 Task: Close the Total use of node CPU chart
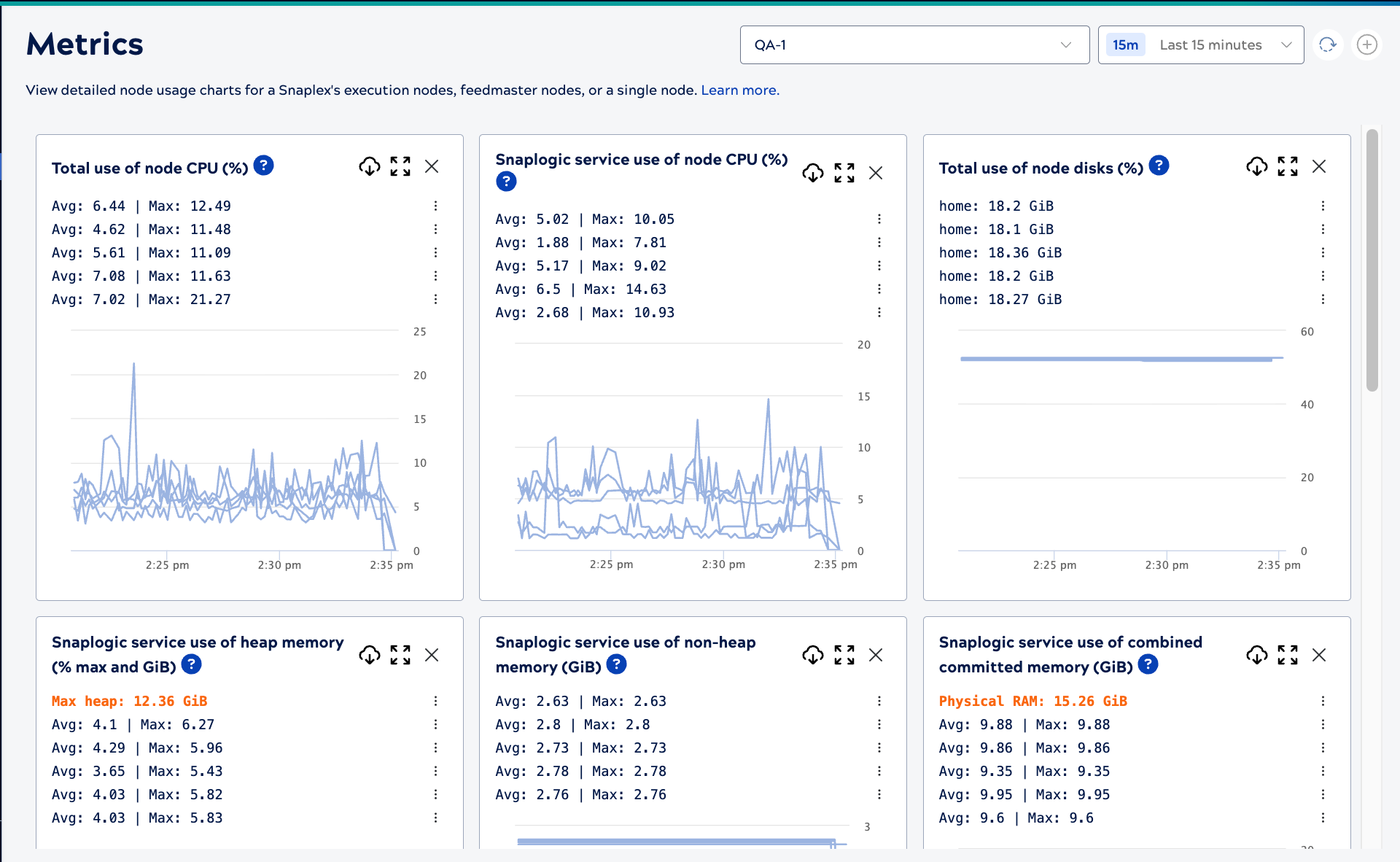point(432,166)
